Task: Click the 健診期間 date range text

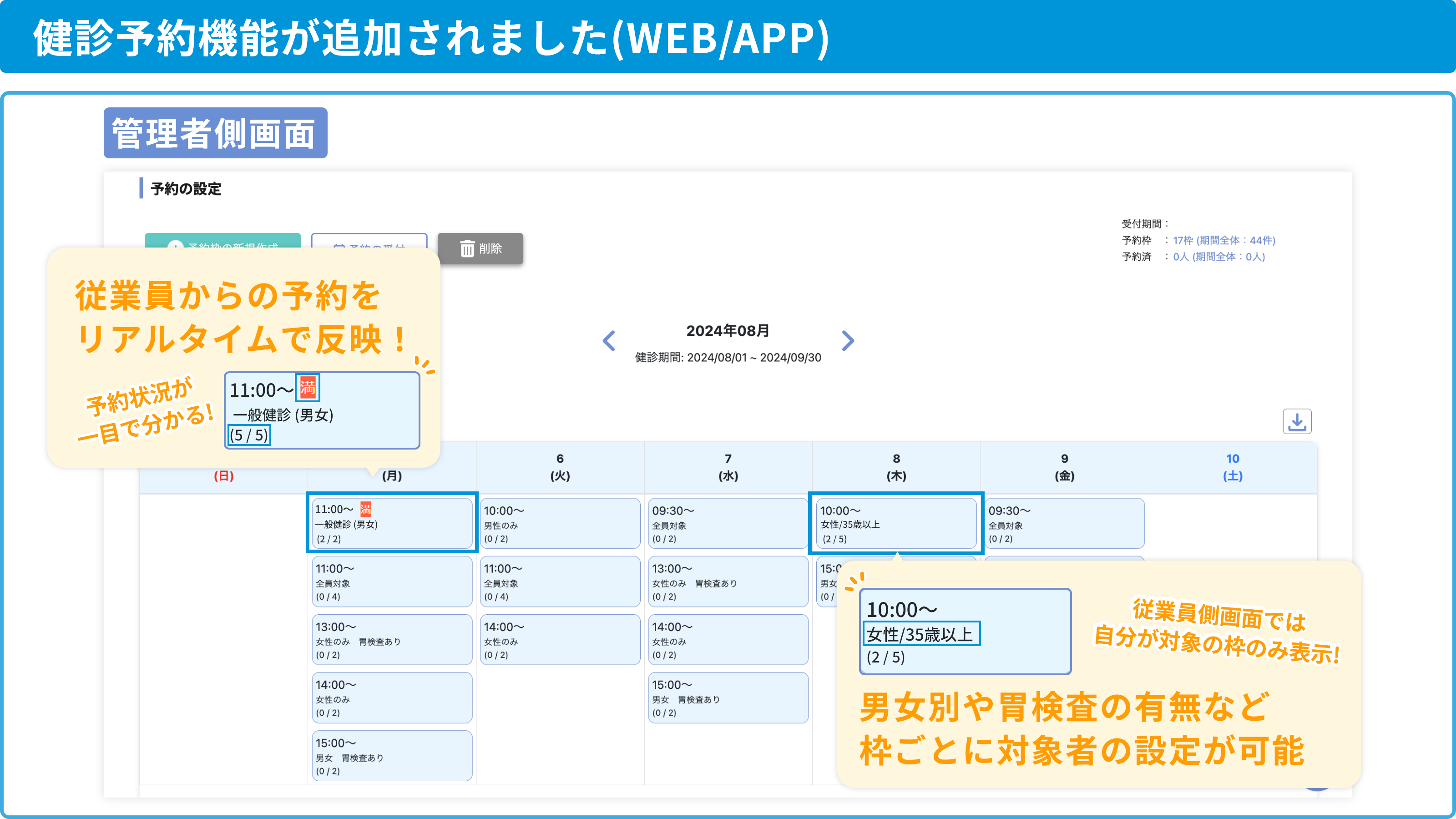Action: (728, 357)
